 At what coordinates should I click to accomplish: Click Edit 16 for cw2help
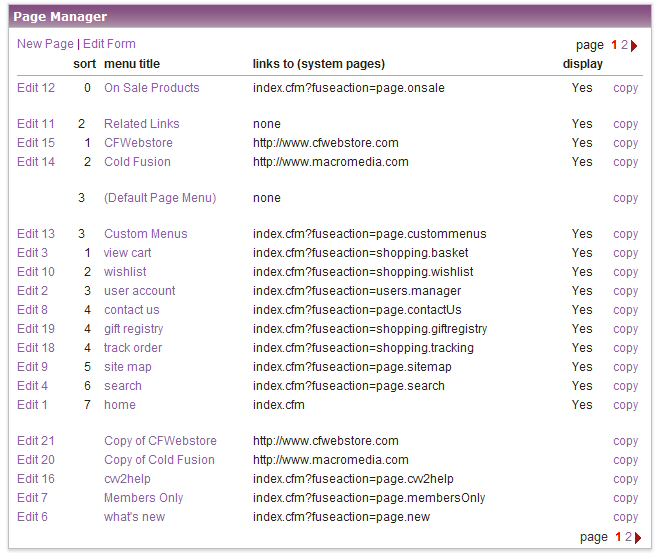36,479
